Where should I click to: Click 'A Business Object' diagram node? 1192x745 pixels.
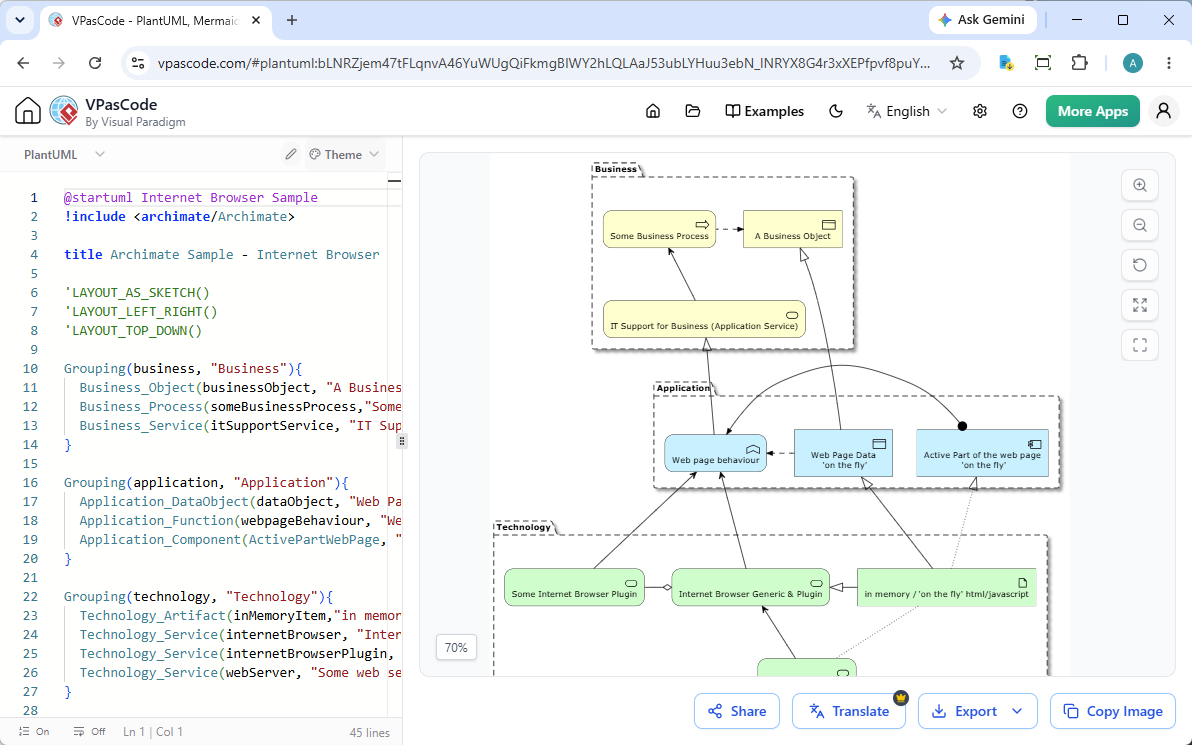coord(792,229)
